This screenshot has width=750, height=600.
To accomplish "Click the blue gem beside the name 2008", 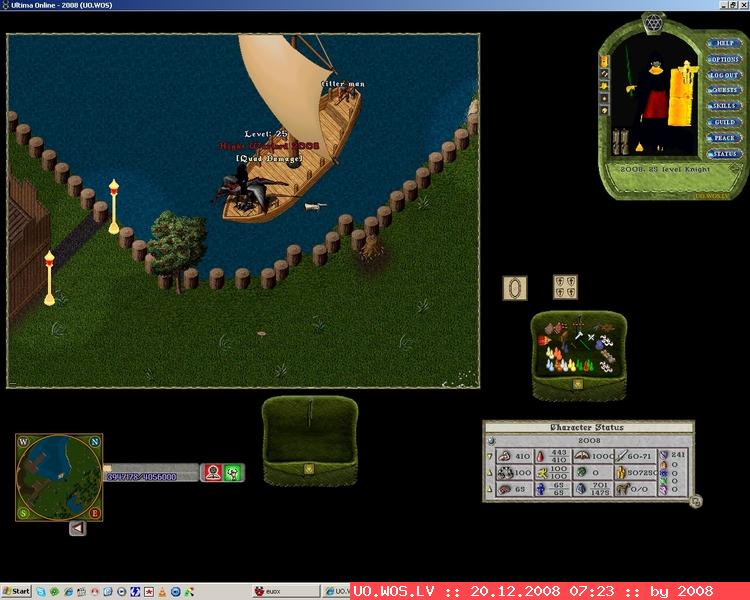I will [491, 441].
